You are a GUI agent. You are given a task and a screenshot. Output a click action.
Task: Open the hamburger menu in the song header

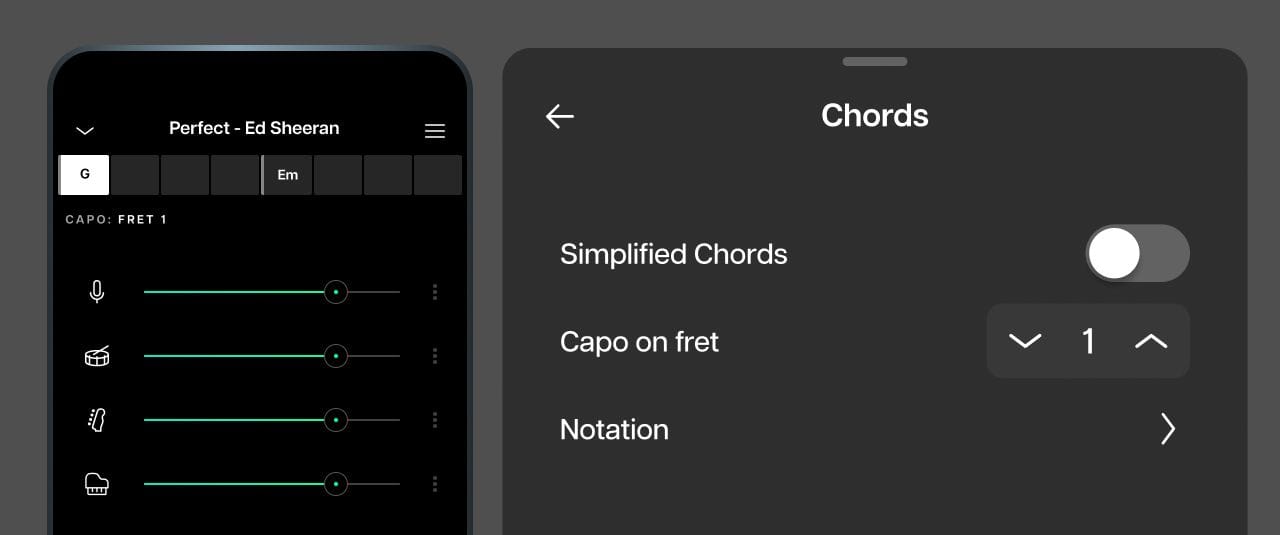click(x=435, y=131)
